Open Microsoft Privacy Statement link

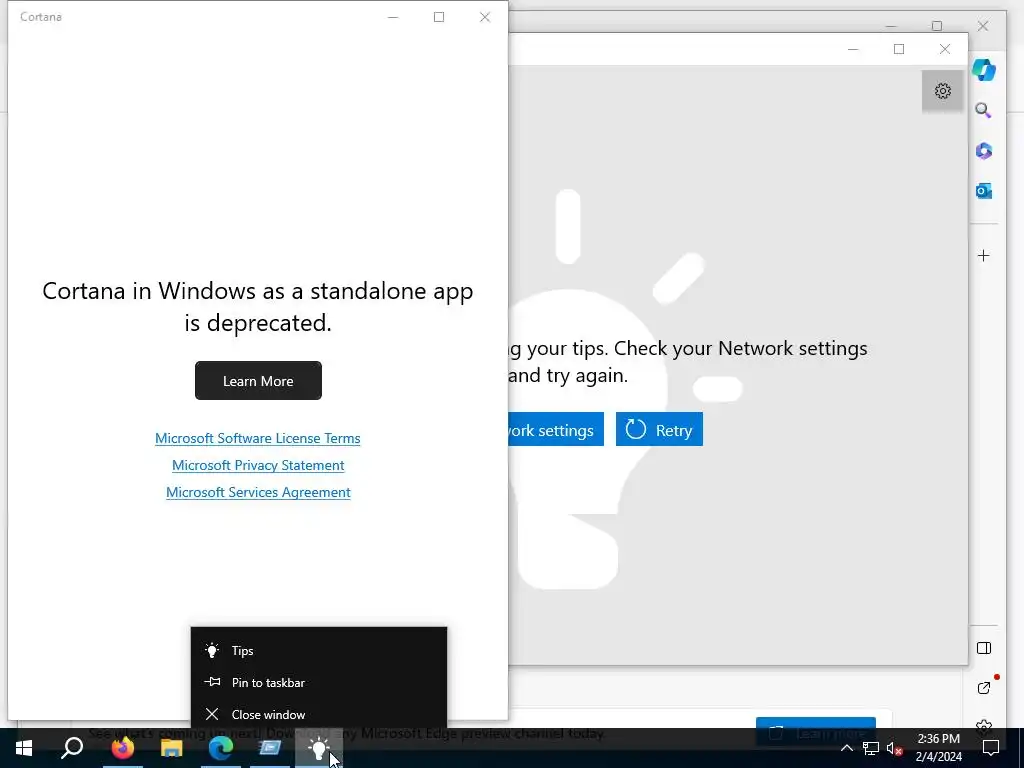coord(258,465)
